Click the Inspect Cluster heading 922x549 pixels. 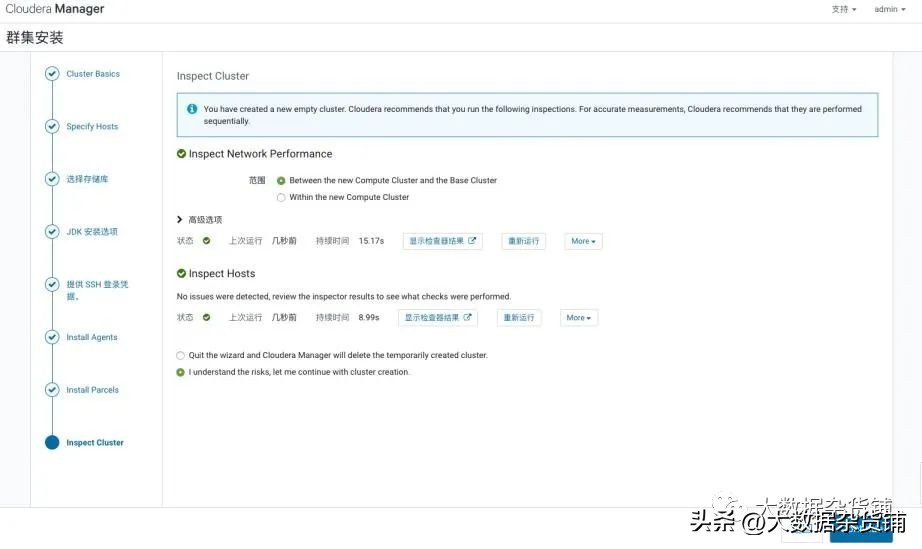click(213, 76)
